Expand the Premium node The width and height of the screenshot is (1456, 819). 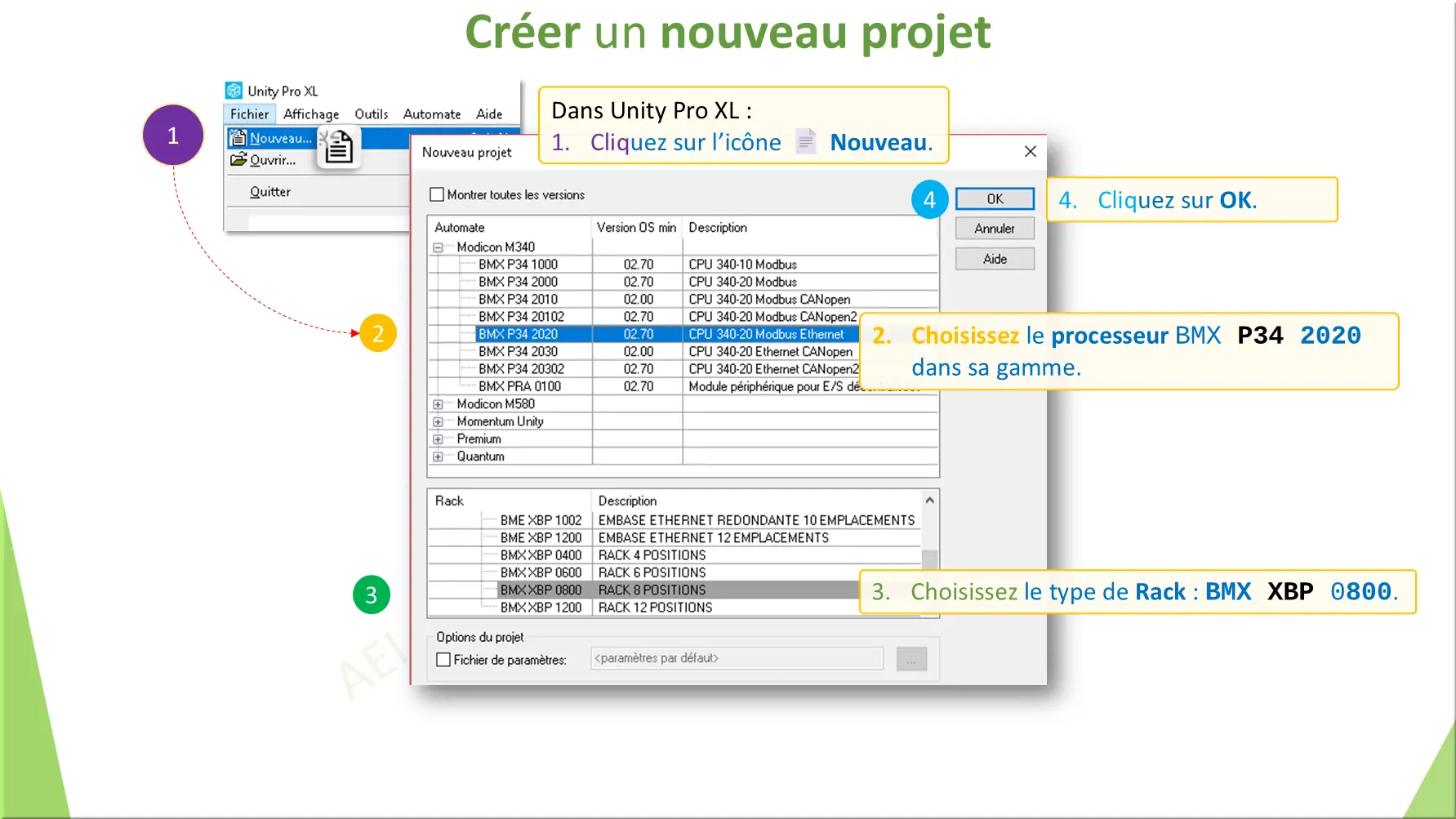[x=439, y=438]
